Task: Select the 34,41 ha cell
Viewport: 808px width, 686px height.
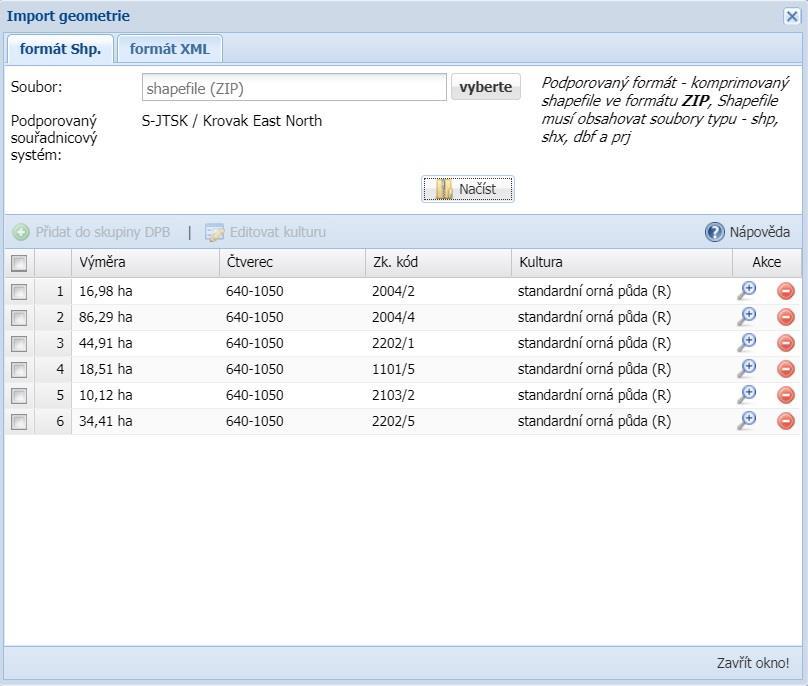Action: 145,421
